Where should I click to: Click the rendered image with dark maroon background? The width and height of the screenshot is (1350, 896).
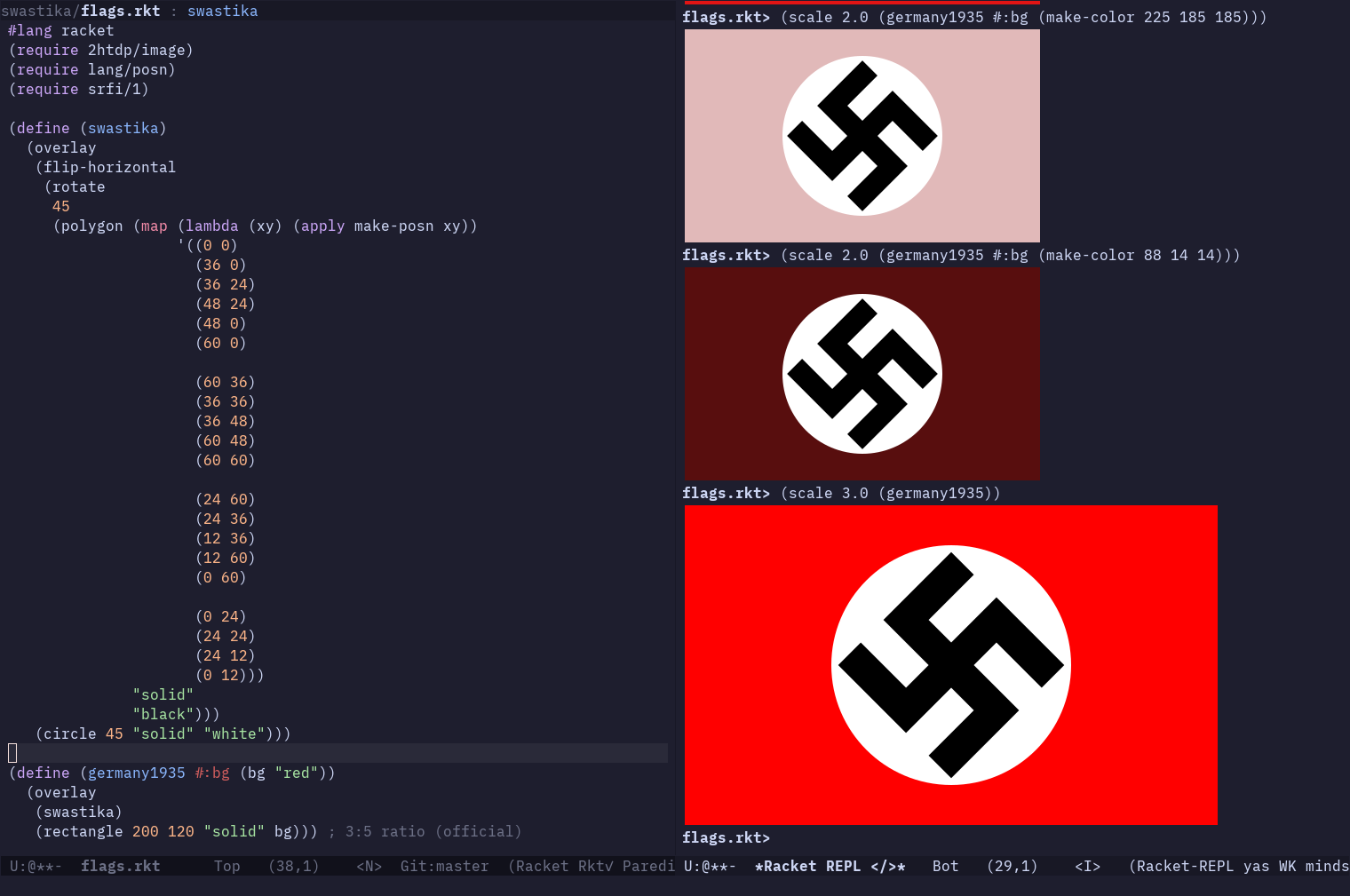tap(862, 374)
